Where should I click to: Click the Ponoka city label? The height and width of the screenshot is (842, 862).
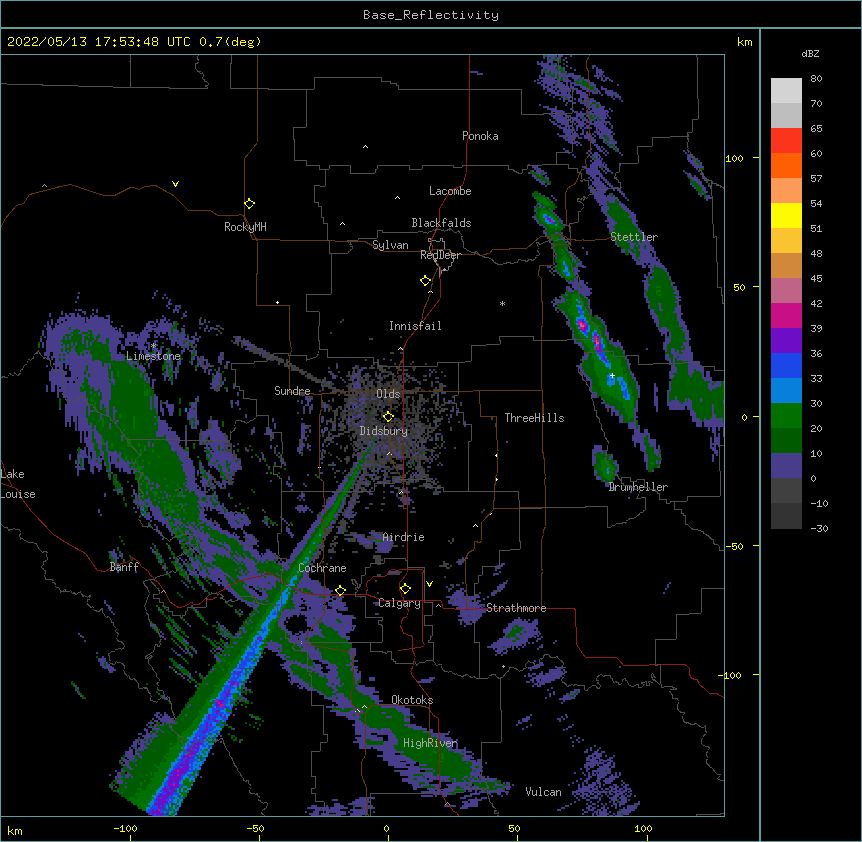pyautogui.click(x=480, y=136)
